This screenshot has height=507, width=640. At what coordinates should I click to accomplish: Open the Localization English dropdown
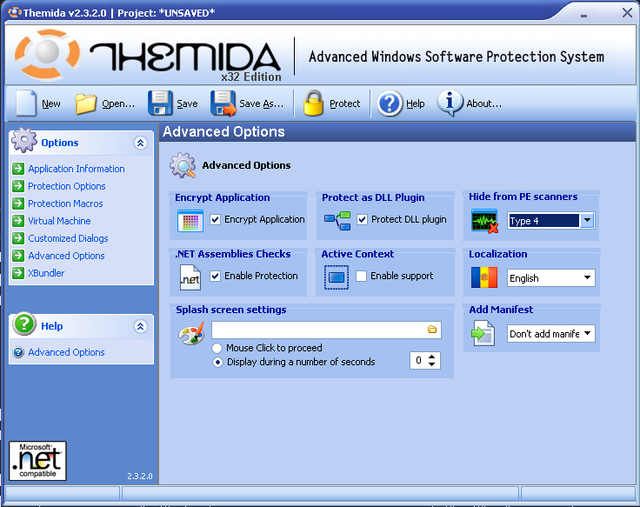coord(587,278)
